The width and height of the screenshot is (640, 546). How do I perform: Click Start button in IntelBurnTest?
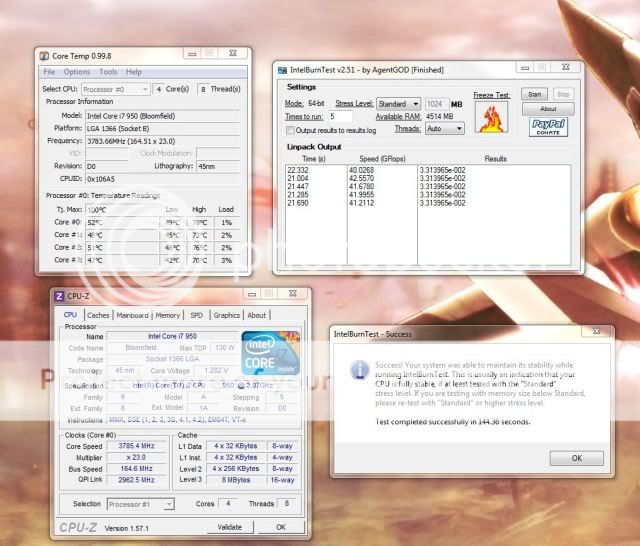[x=534, y=94]
